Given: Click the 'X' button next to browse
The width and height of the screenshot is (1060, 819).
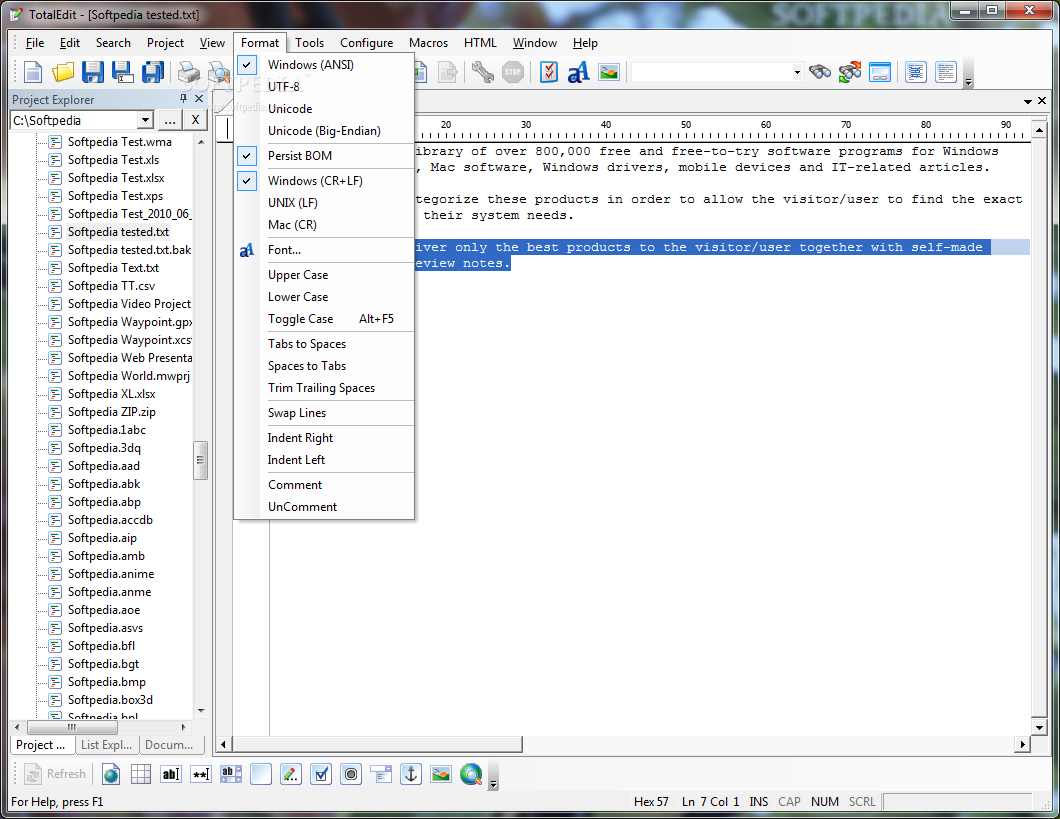Looking at the screenshot, I should click(195, 120).
